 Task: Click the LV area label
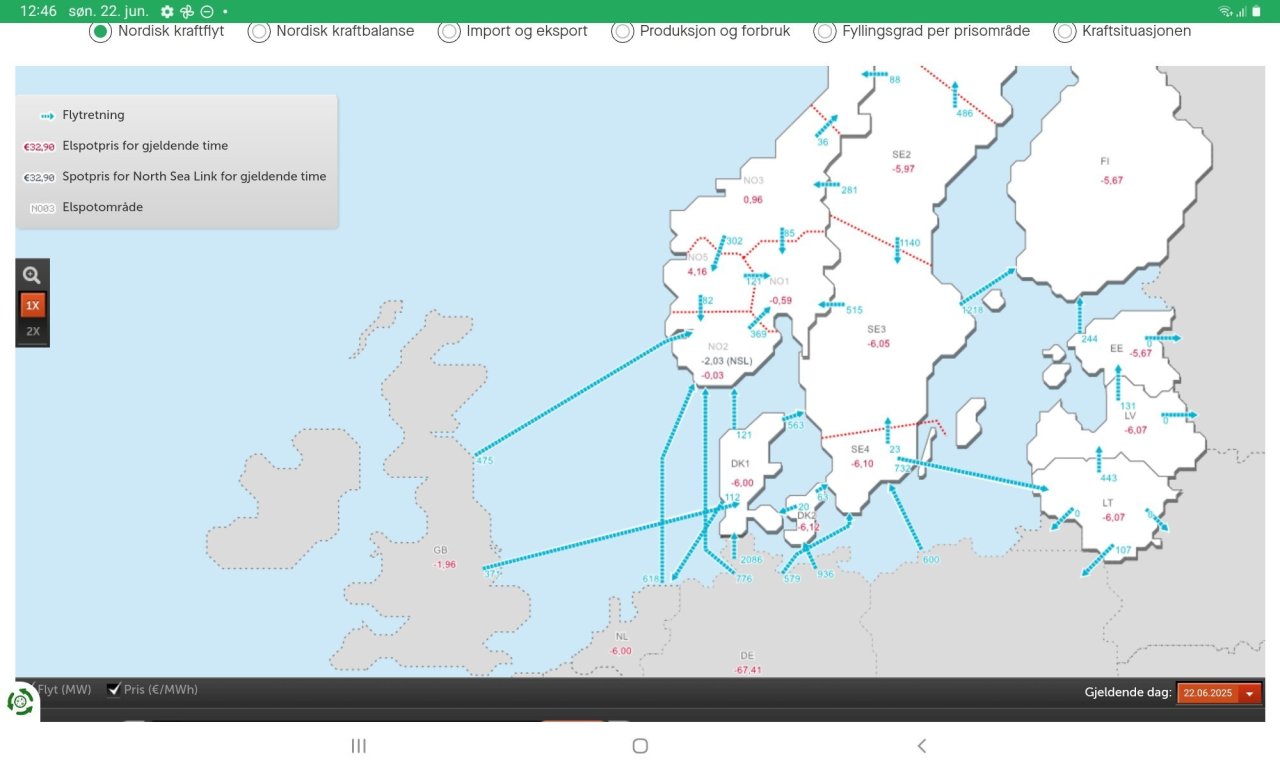click(x=1130, y=416)
